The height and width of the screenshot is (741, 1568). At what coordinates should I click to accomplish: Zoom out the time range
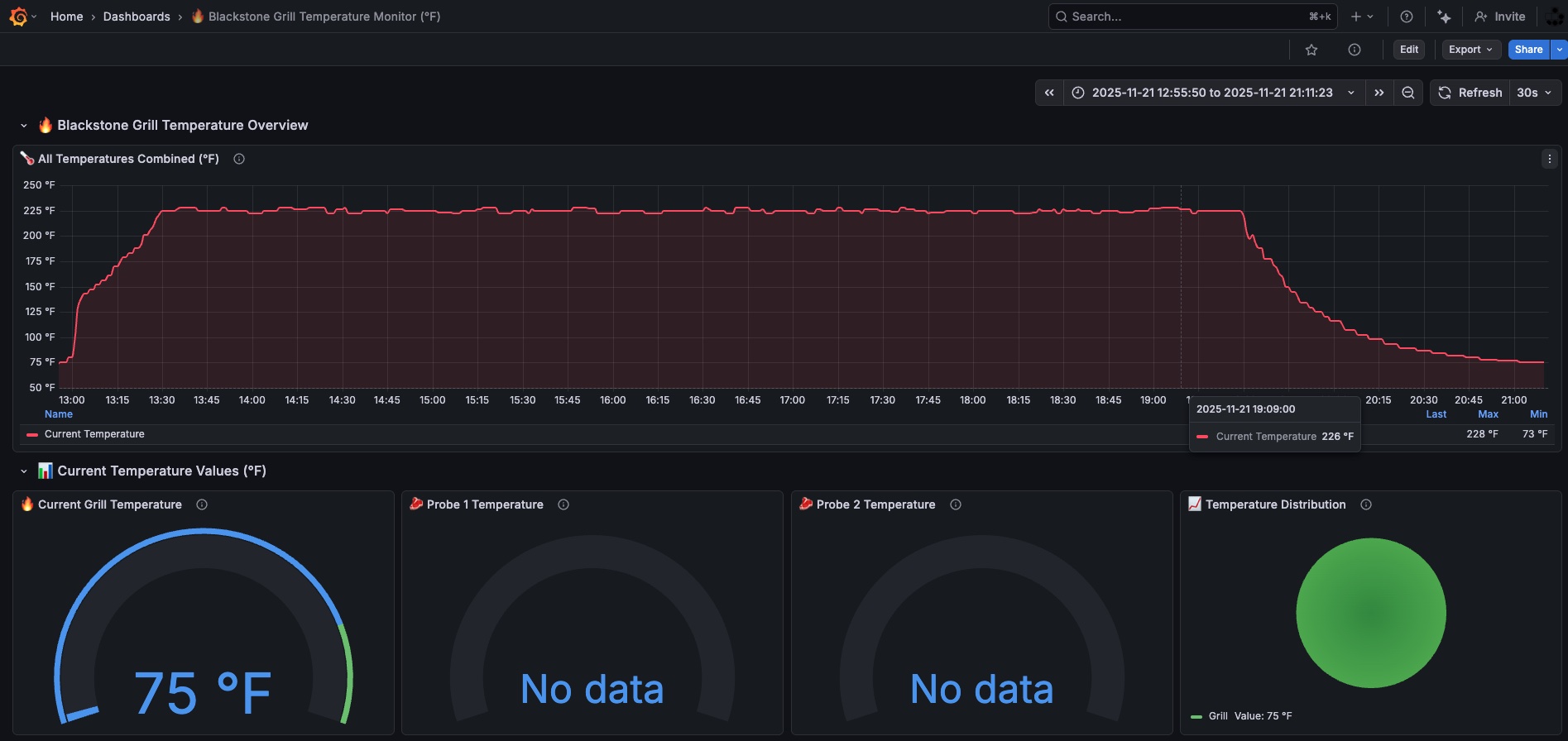click(x=1407, y=93)
